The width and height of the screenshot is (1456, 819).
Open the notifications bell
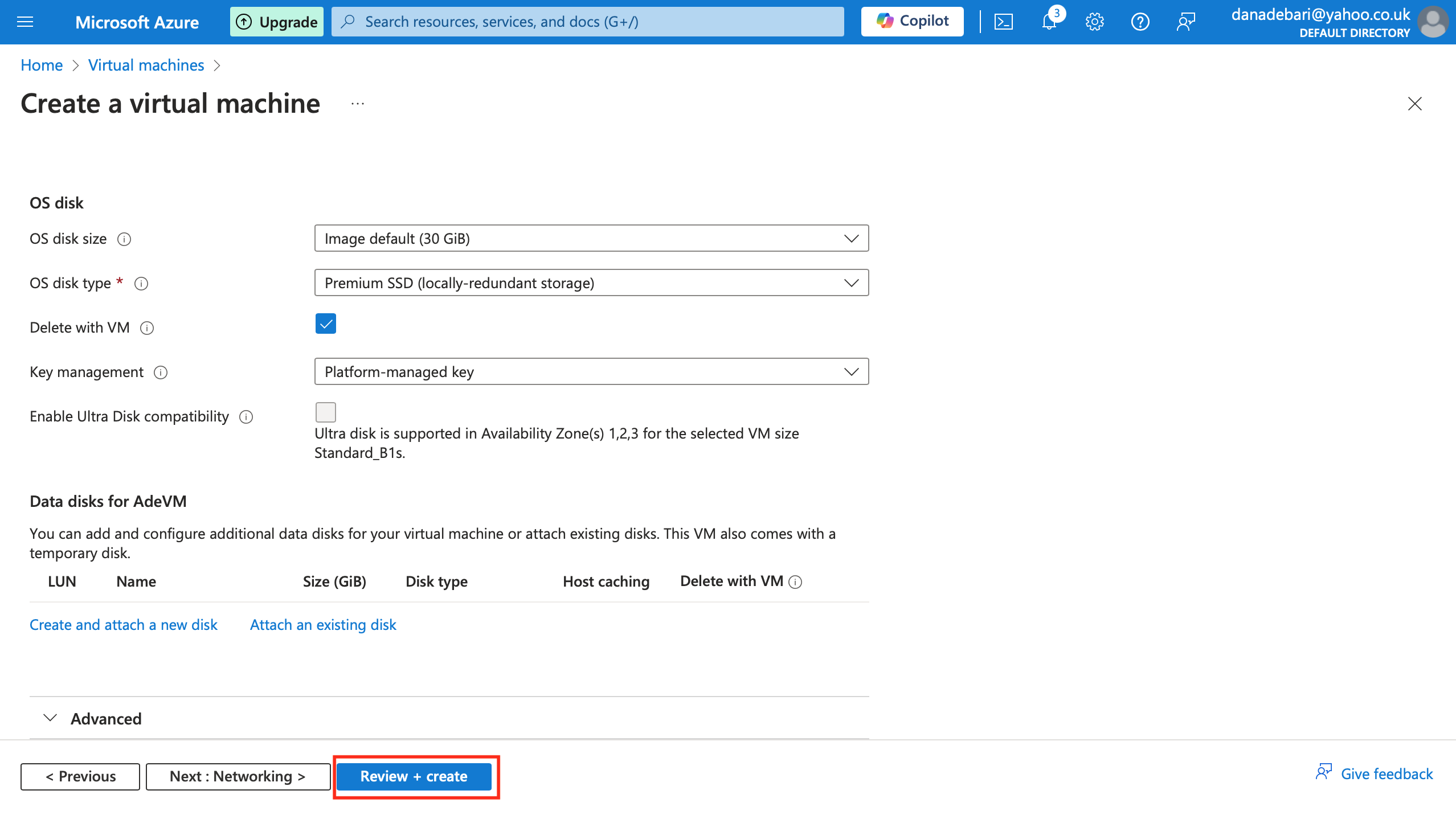click(x=1049, y=22)
